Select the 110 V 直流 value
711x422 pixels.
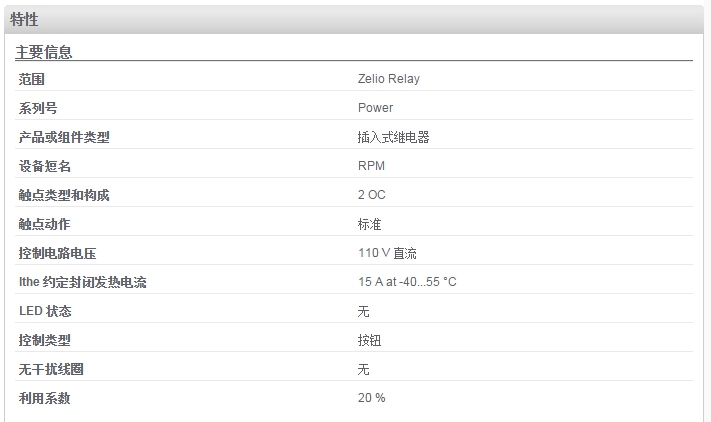pos(387,253)
